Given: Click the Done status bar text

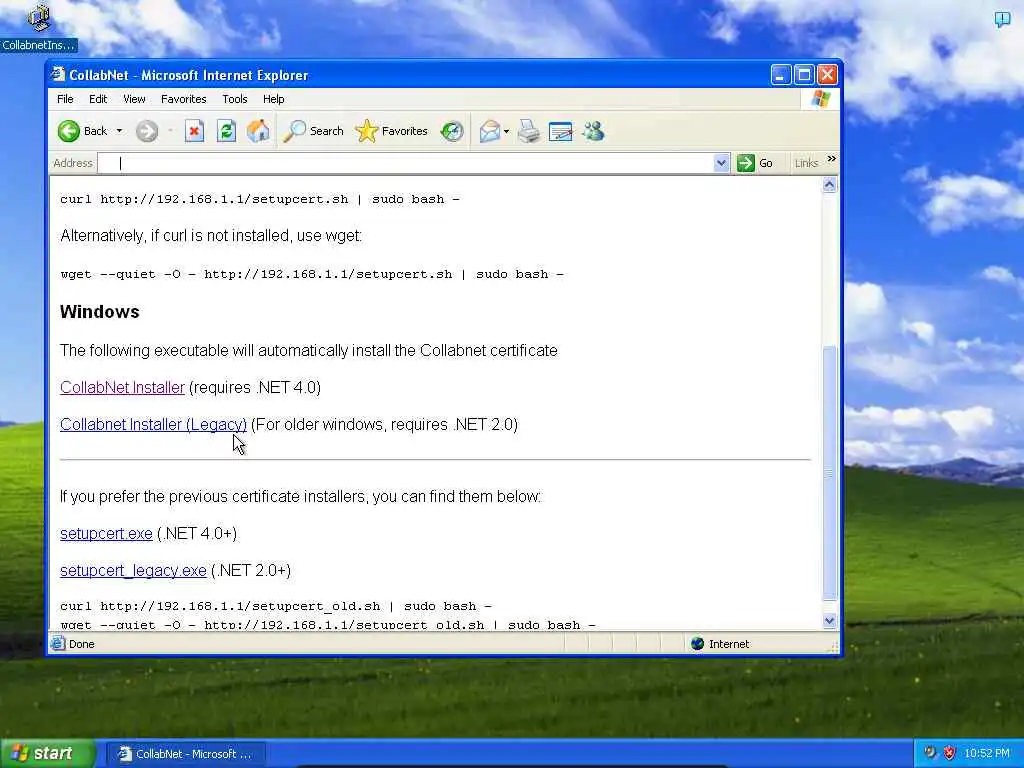Looking at the screenshot, I should [x=82, y=644].
